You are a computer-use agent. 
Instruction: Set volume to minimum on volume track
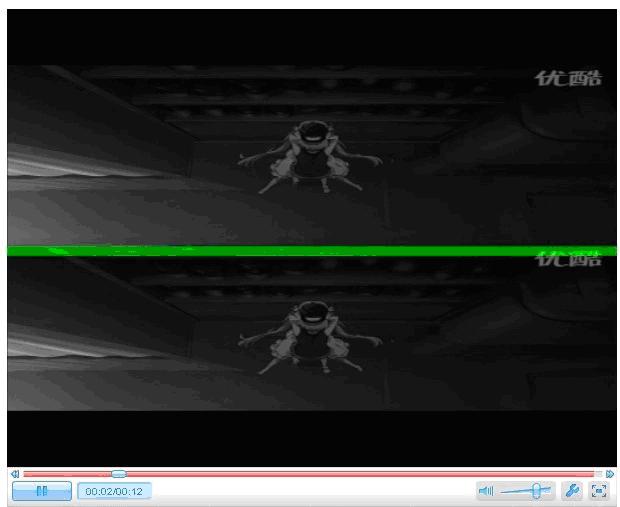tap(502, 491)
